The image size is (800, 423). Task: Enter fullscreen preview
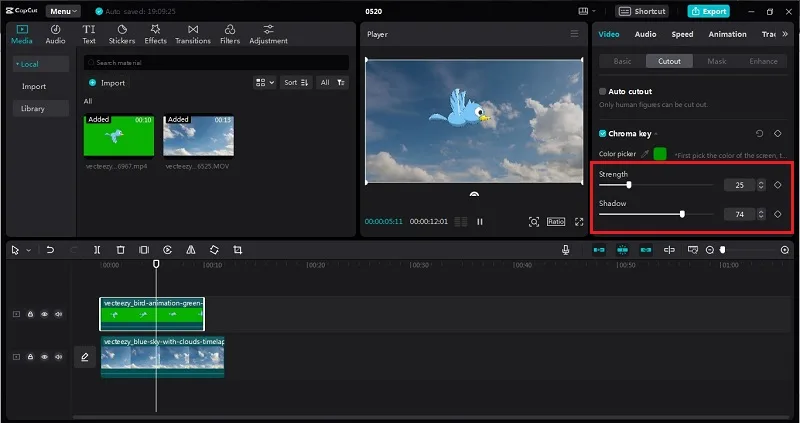pyautogui.click(x=579, y=221)
